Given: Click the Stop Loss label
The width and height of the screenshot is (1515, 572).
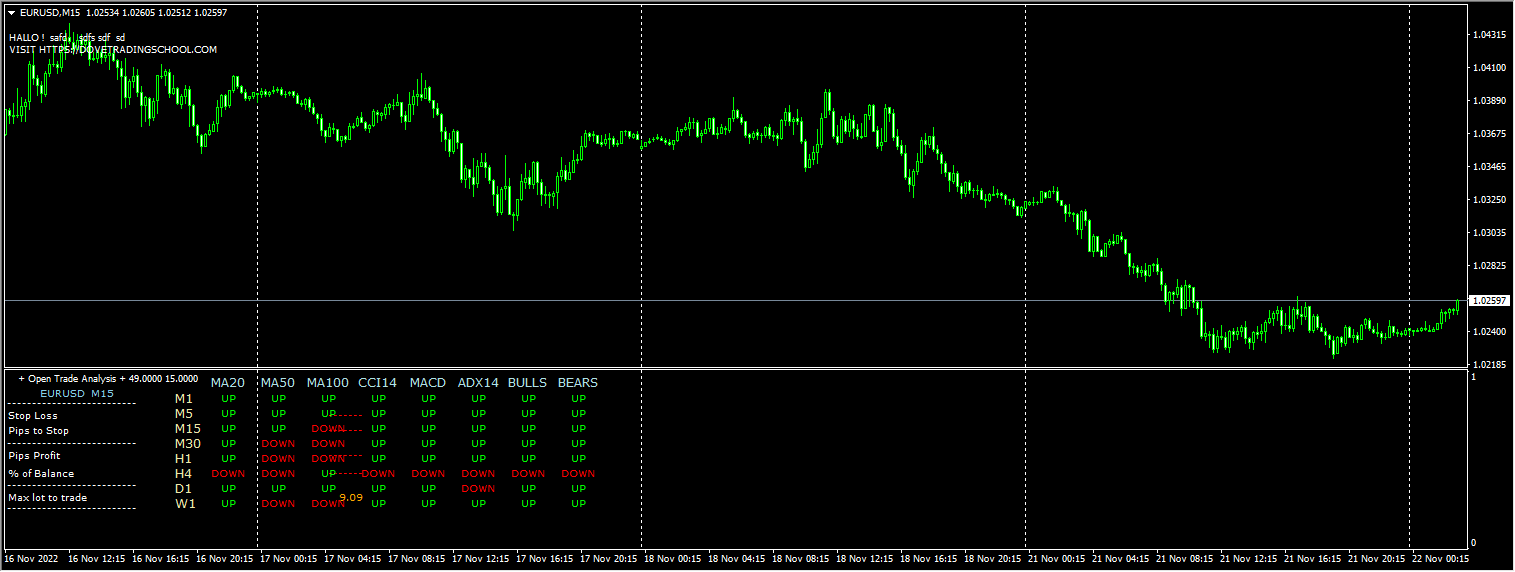Looking at the screenshot, I should (x=33, y=415).
